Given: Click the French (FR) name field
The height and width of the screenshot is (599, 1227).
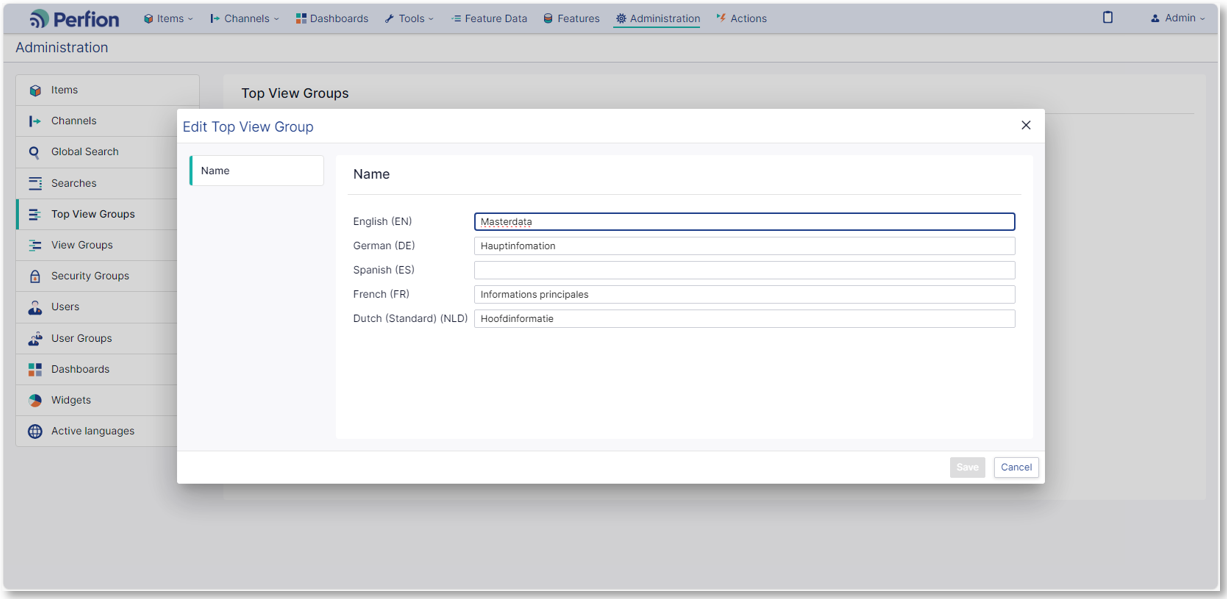Looking at the screenshot, I should 744,294.
